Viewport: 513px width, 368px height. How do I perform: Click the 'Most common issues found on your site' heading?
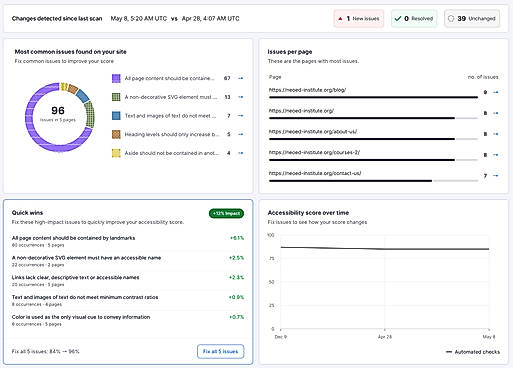click(x=70, y=52)
